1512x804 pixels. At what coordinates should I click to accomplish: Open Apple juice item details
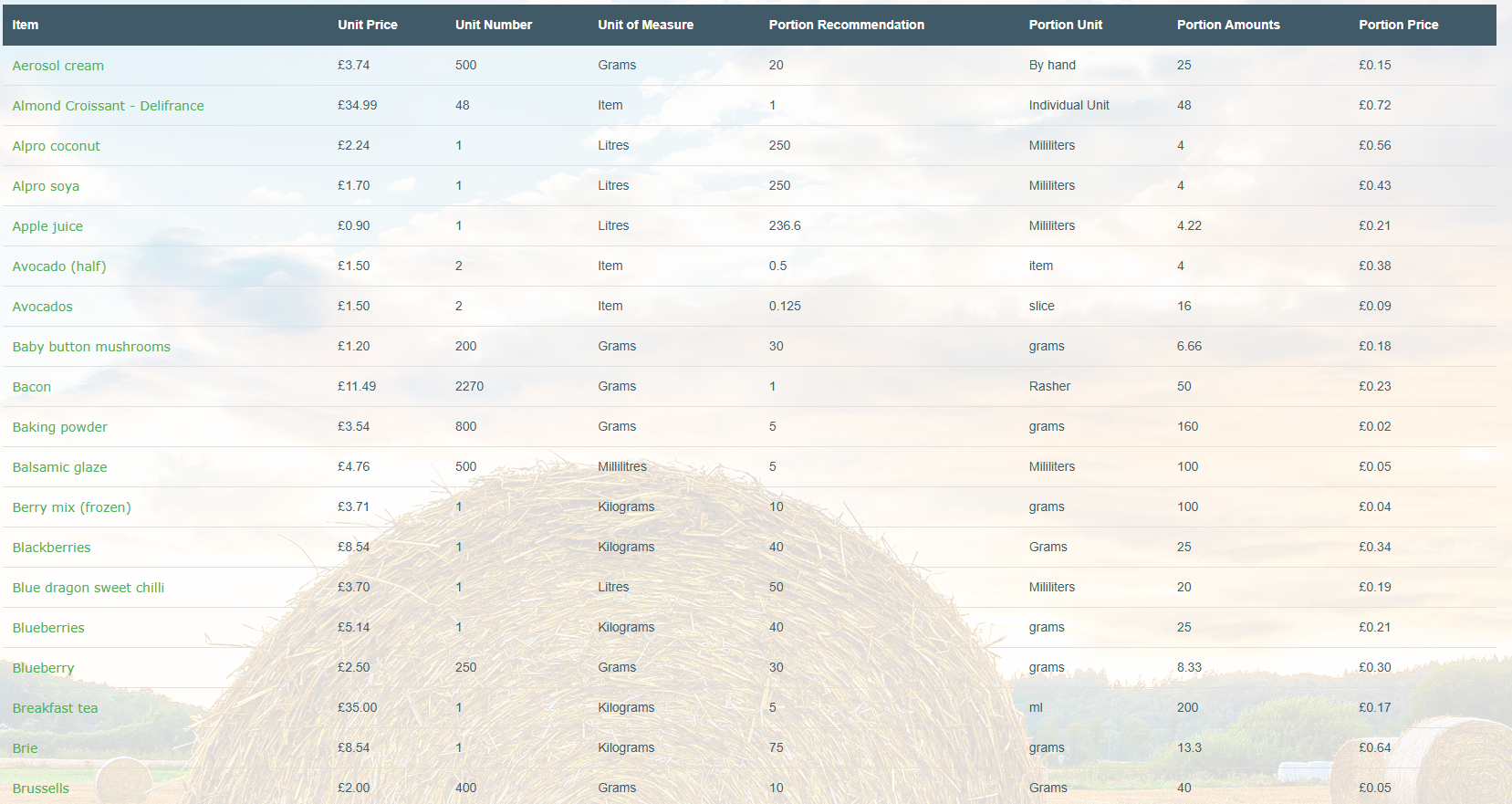[x=47, y=226]
